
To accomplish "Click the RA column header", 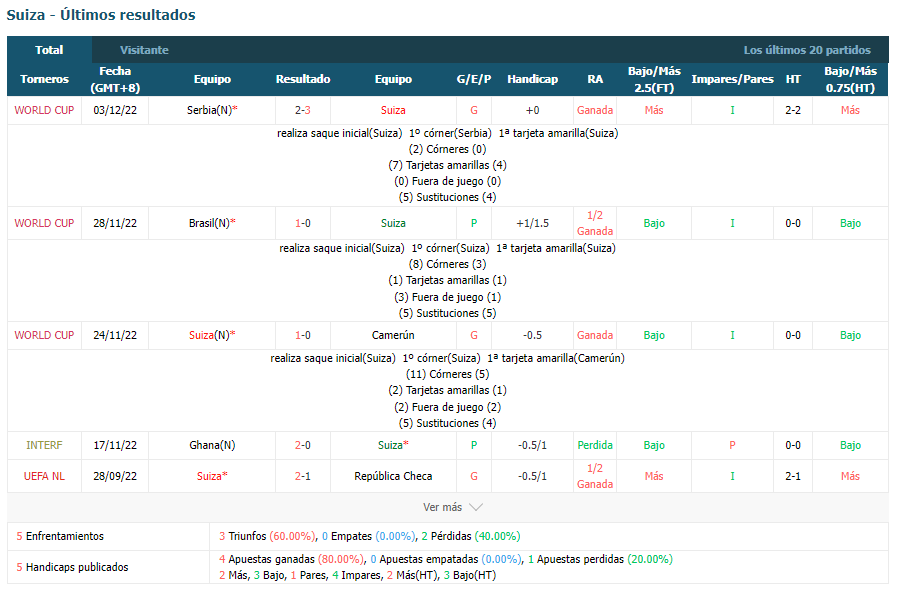I will tap(595, 79).
